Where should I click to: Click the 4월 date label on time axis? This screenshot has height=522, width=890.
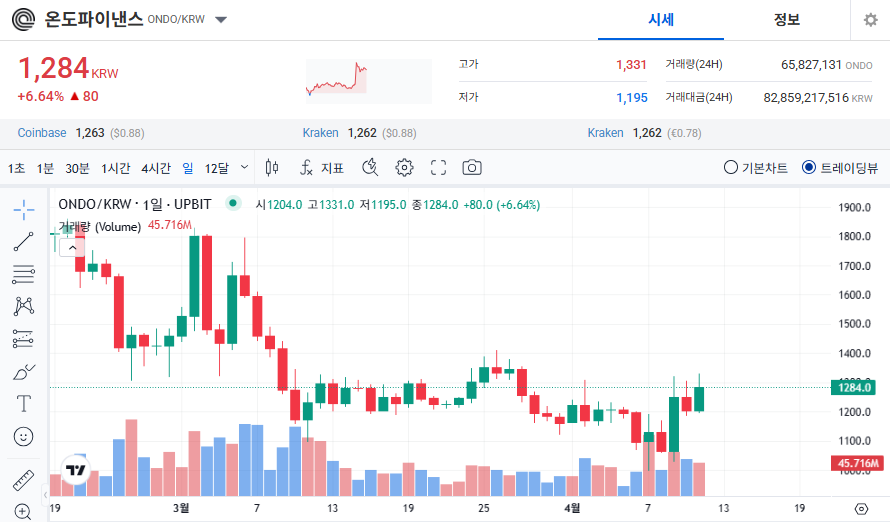click(572, 508)
